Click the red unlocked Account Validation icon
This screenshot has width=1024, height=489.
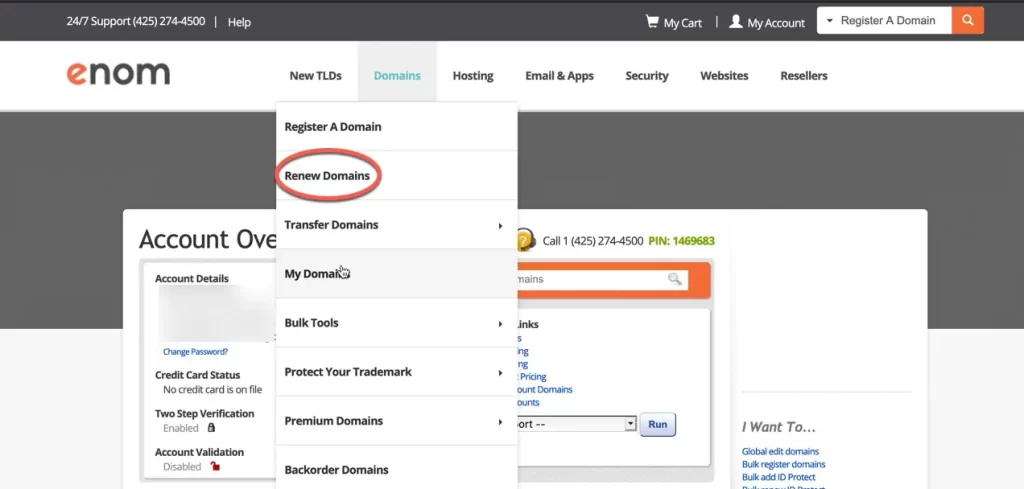click(x=214, y=466)
